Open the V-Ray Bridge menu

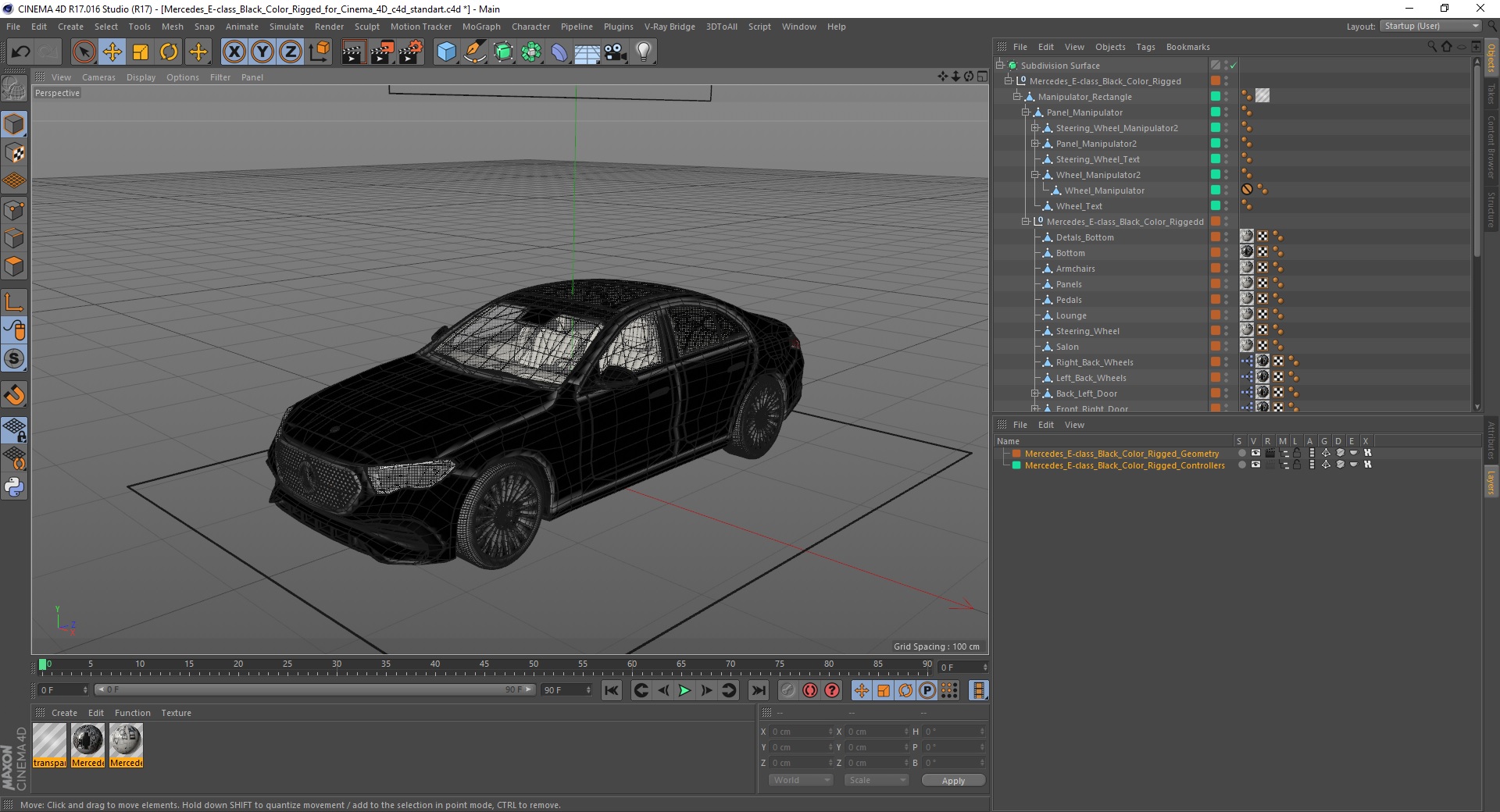[x=670, y=27]
